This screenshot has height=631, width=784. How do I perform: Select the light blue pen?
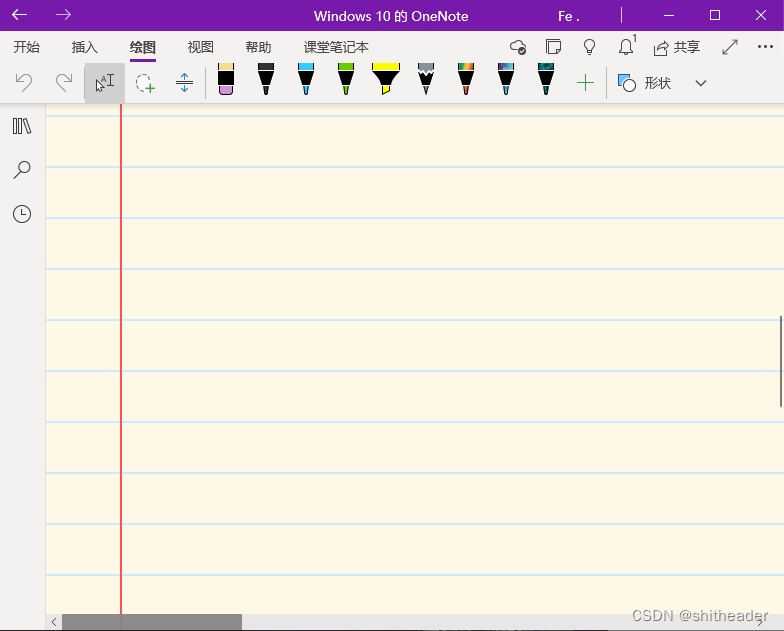306,79
